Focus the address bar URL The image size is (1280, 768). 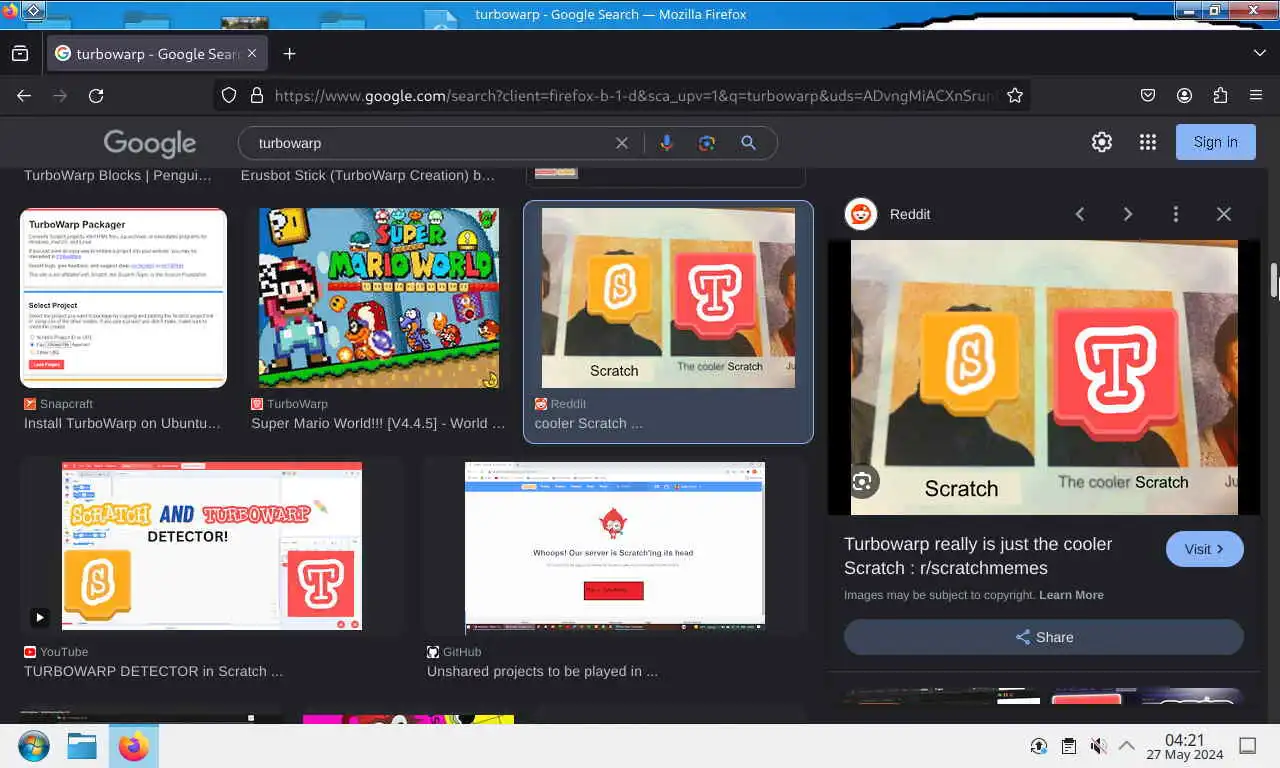(635, 96)
